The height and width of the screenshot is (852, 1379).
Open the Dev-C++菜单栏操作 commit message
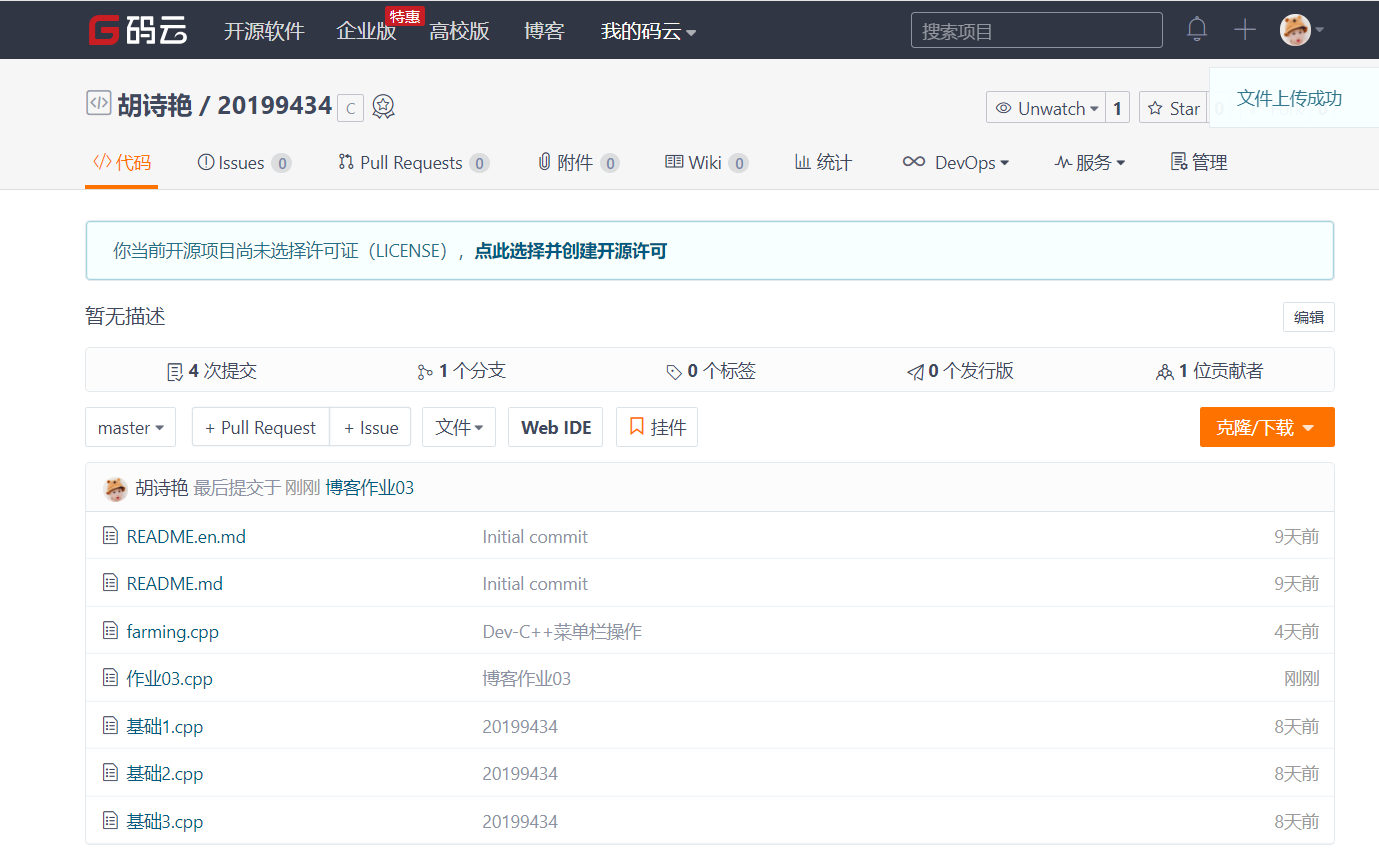point(562,631)
